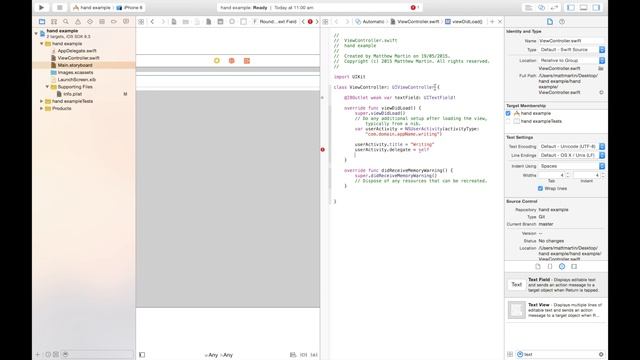Toggle the document outline button

tap(142, 355)
